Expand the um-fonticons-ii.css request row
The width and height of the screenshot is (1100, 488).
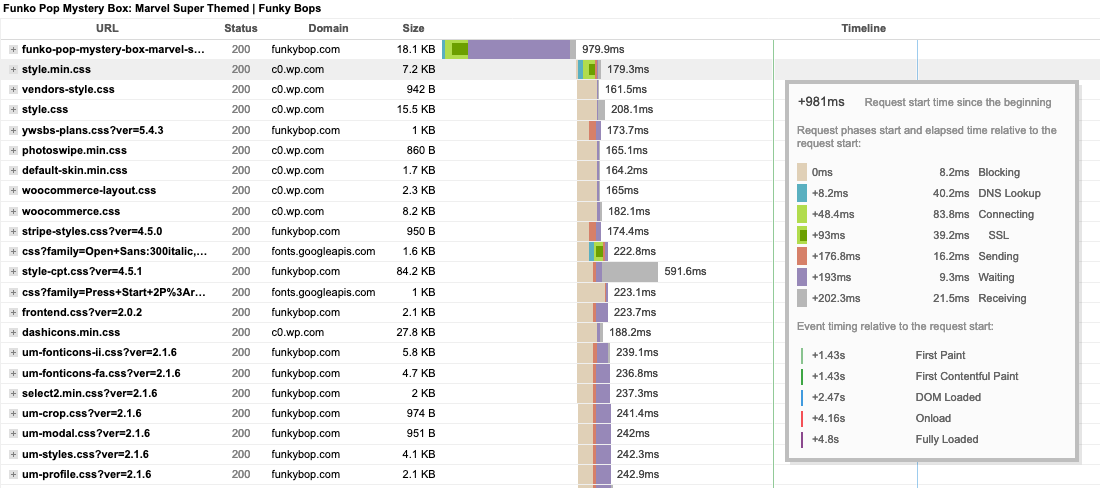[x=13, y=353]
